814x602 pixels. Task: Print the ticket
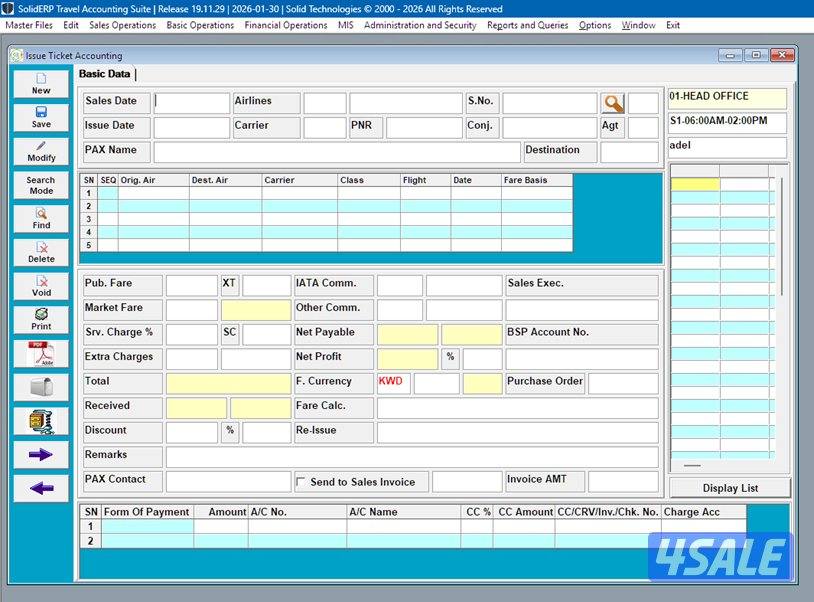40,319
